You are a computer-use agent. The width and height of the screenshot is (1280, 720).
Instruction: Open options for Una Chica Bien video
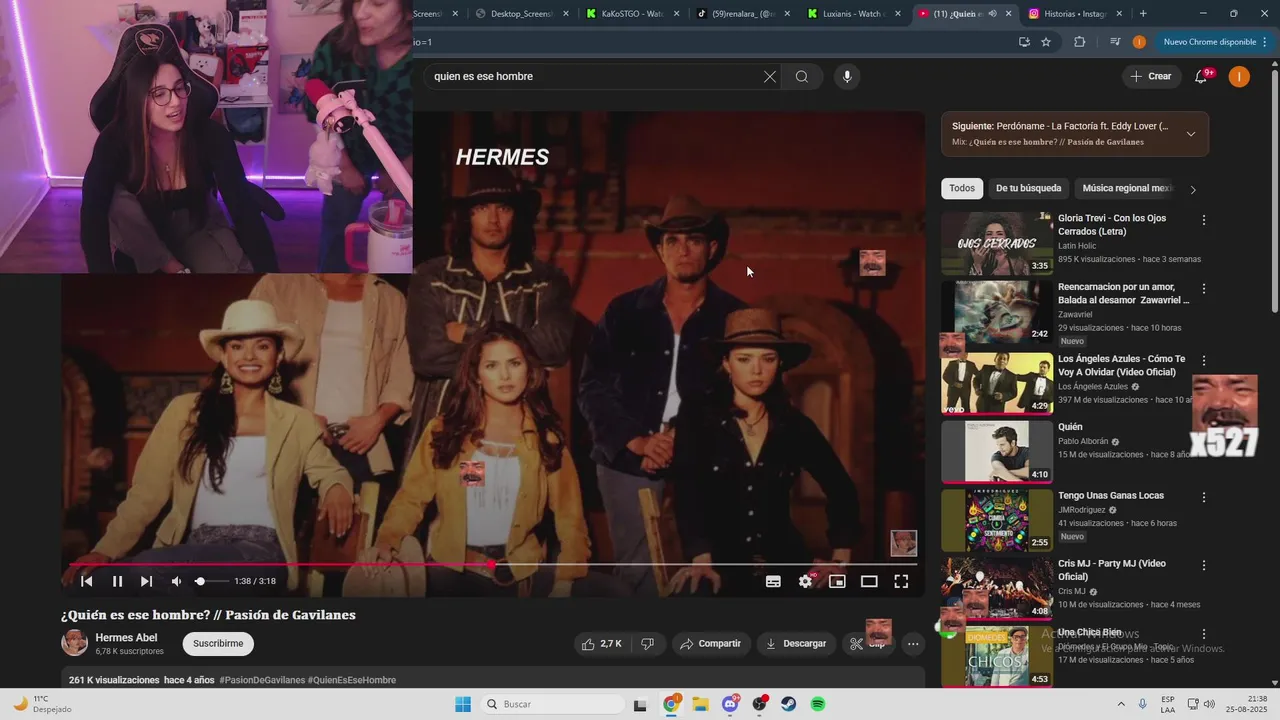pos(1204,634)
